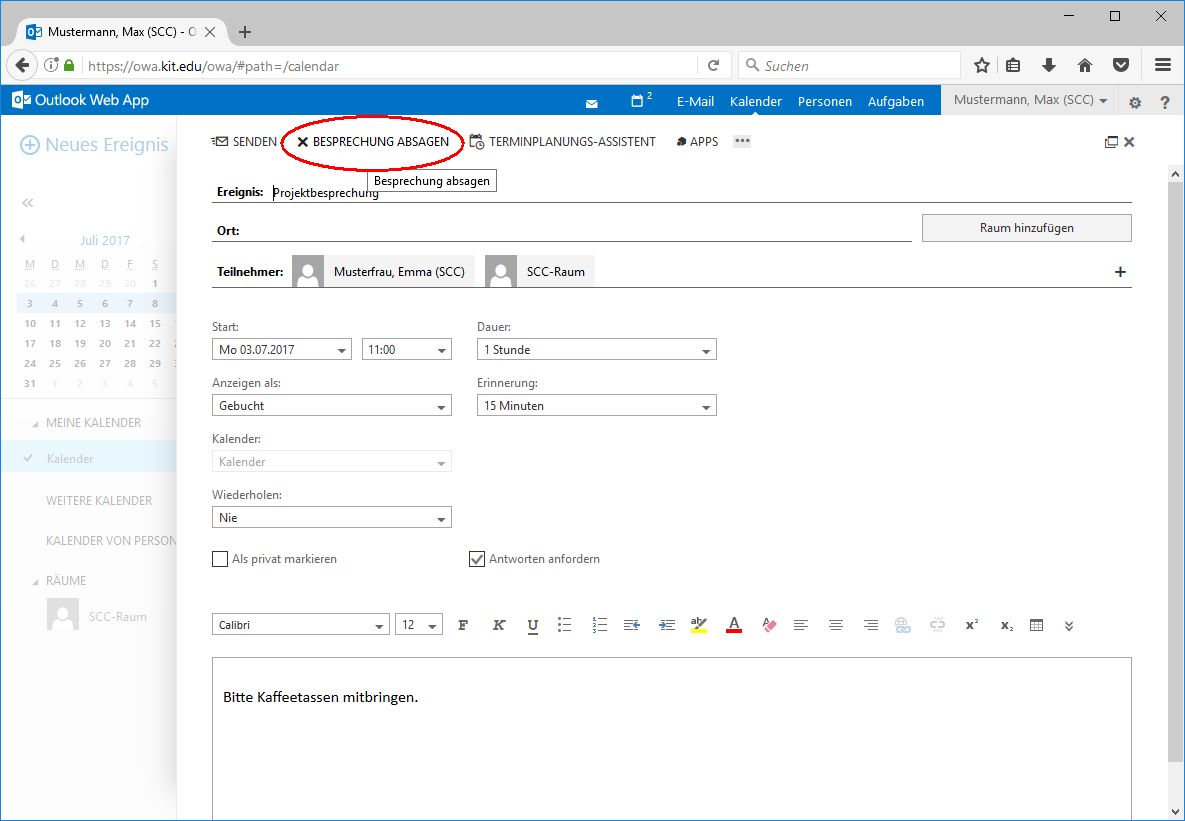
Task: Bookmark this page with the star icon
Action: pos(982,66)
